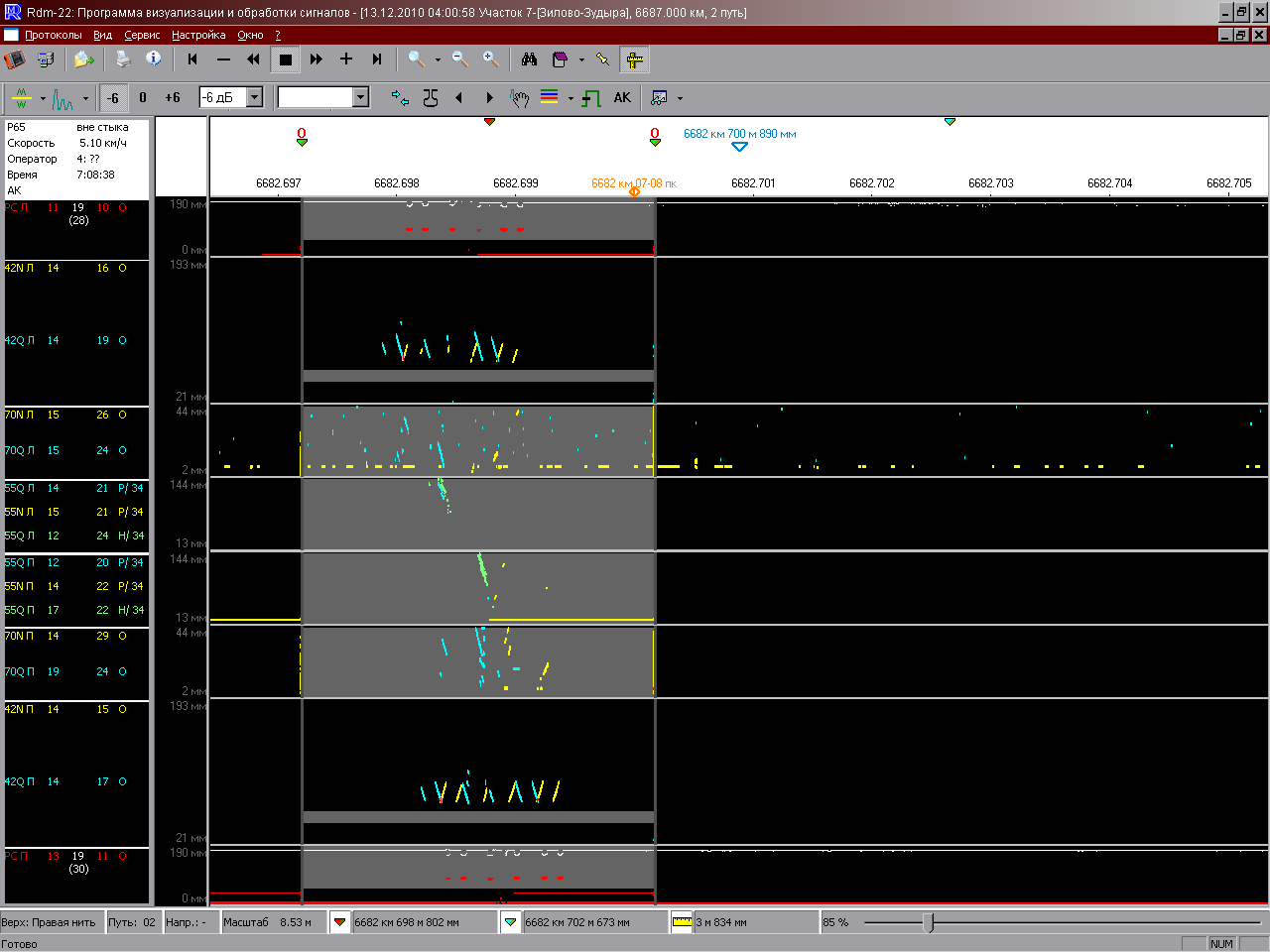Screen dimensions: 1270x952
Task: Click the +6 gain button
Action: pos(173,98)
